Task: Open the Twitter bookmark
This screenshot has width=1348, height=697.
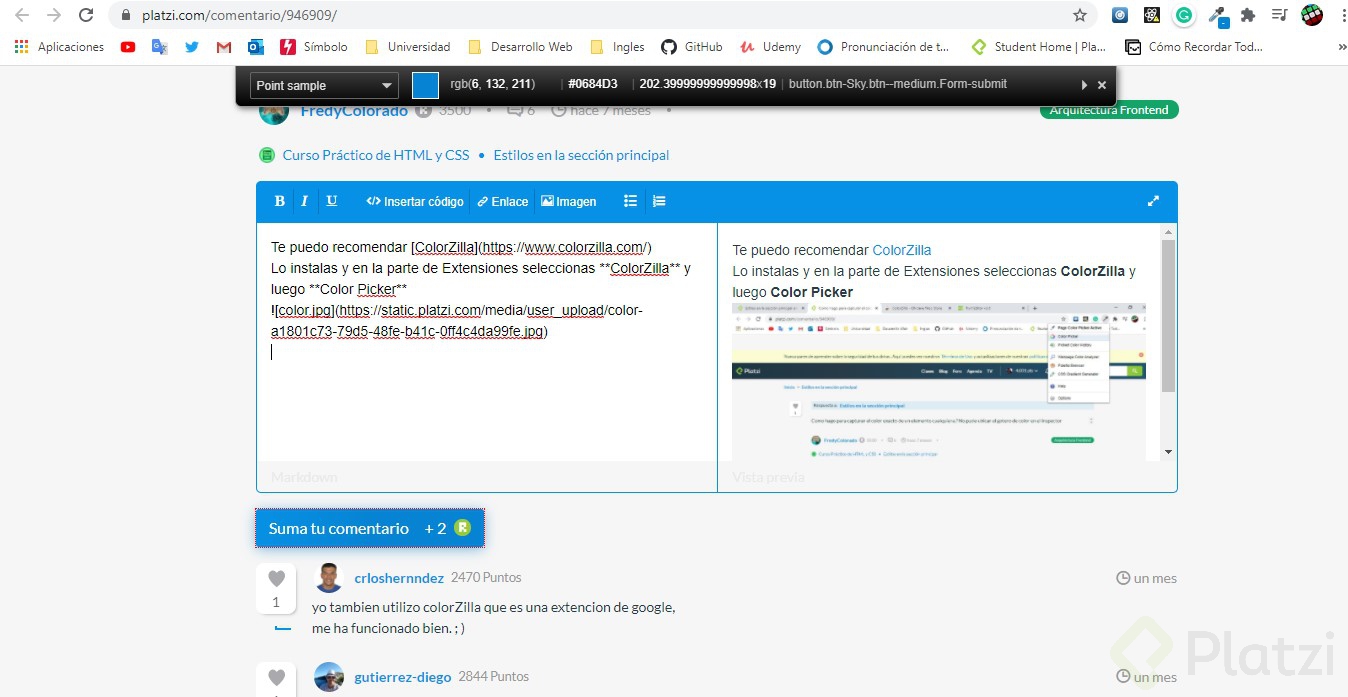Action: pos(192,47)
